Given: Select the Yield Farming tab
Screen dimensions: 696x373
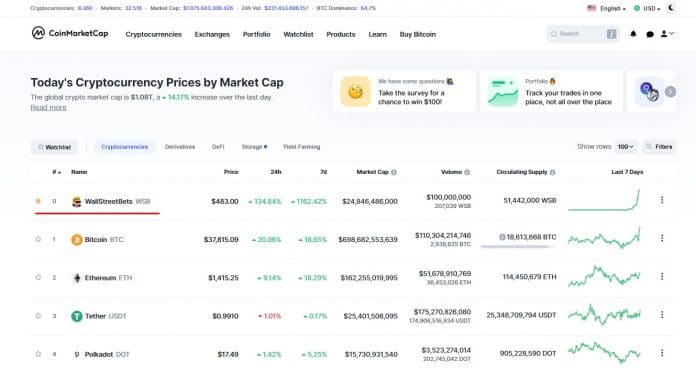Looking at the screenshot, I should click(x=301, y=147).
